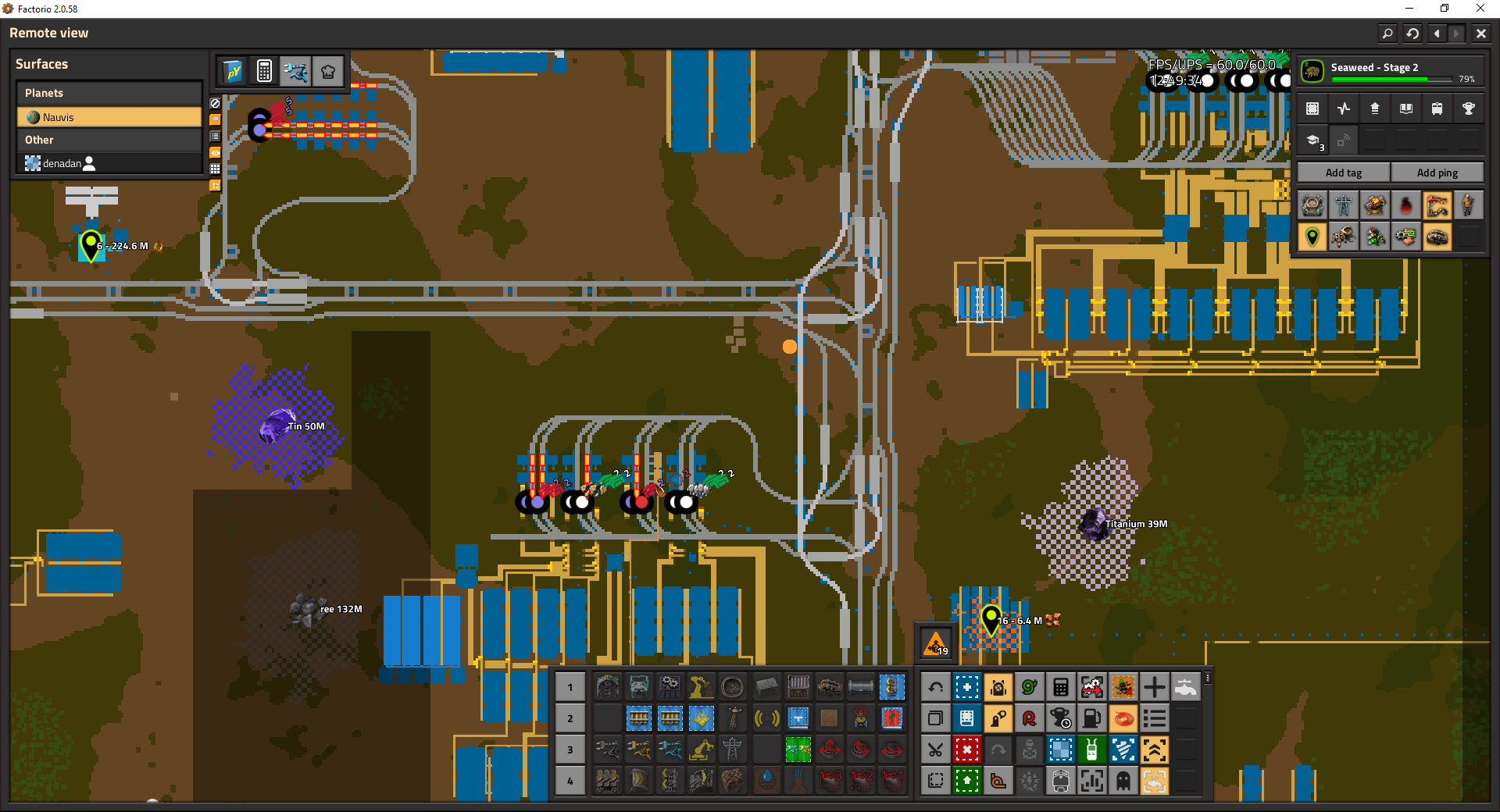Click the undo arrow shortcut
Image resolution: width=1500 pixels, height=812 pixels.
coord(936,687)
